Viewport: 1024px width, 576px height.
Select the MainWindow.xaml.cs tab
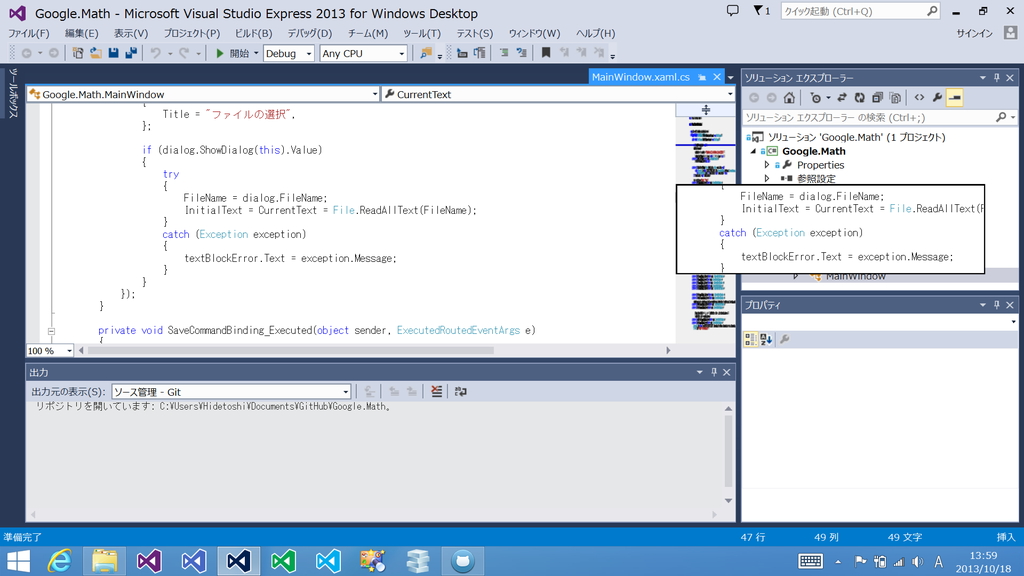click(640, 77)
